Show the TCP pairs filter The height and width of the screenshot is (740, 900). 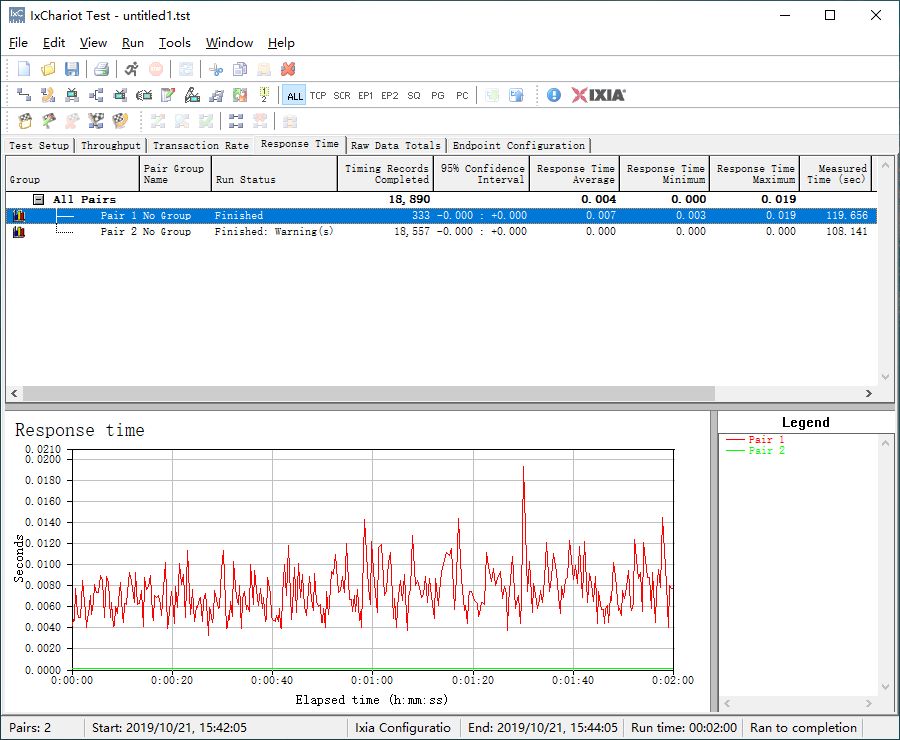pyautogui.click(x=318, y=95)
